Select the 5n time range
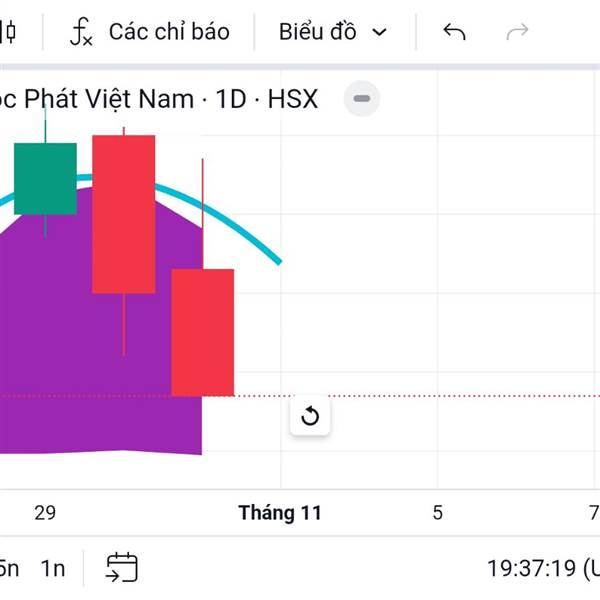Image resolution: width=600 pixels, height=600 pixels. click(9, 568)
